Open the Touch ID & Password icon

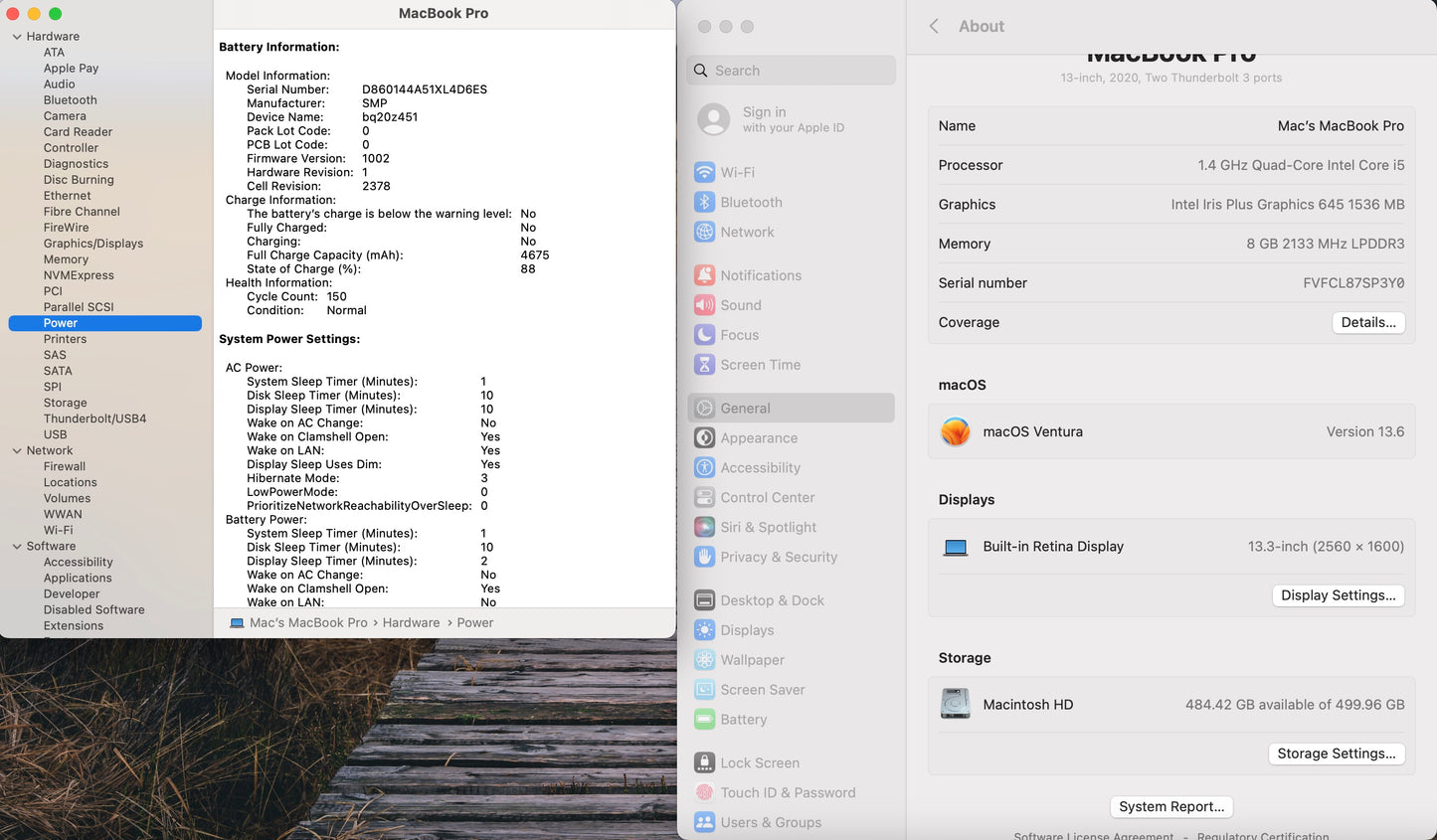click(x=704, y=792)
